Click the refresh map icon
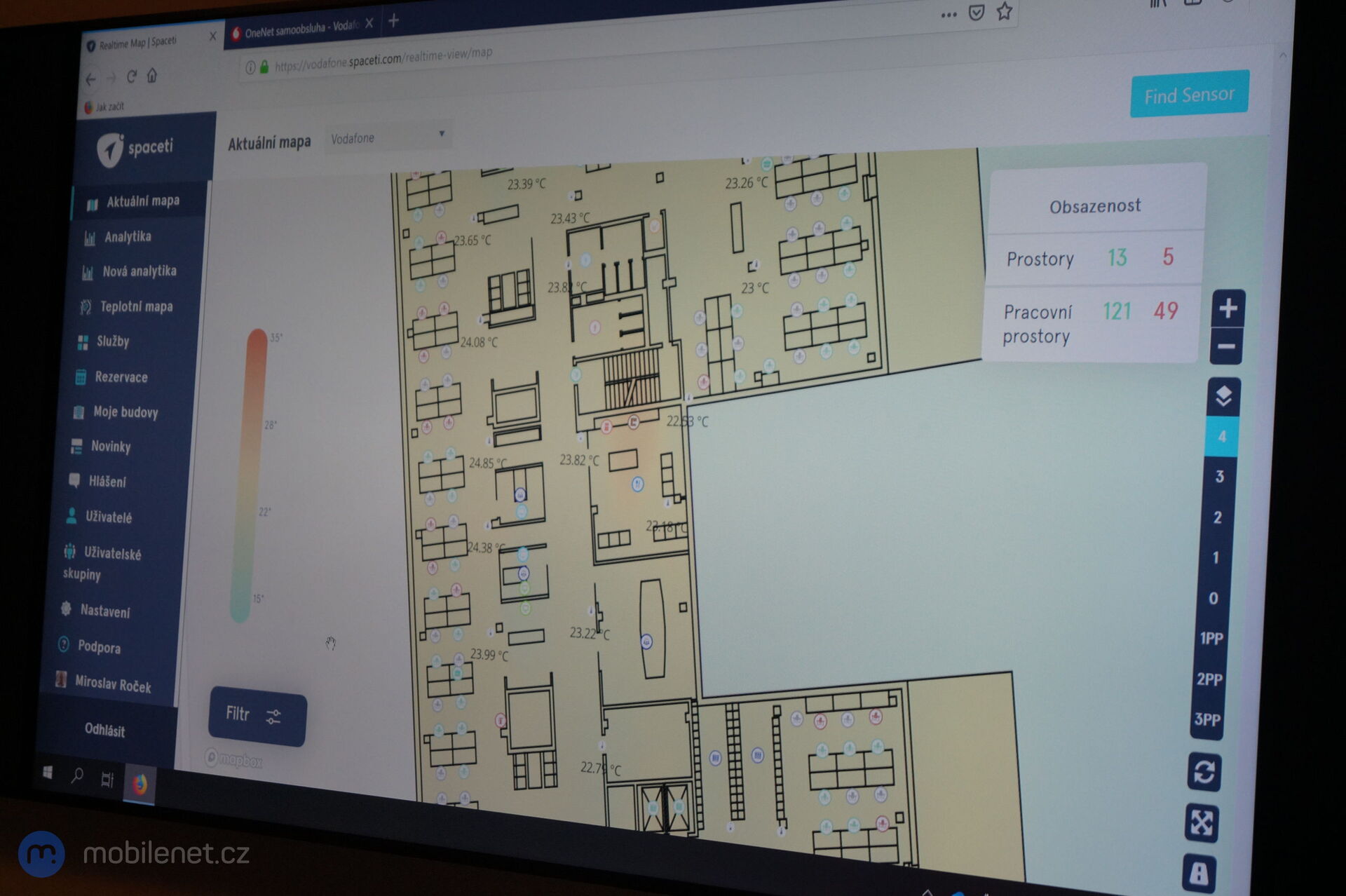This screenshot has height=896, width=1346. [x=1204, y=773]
